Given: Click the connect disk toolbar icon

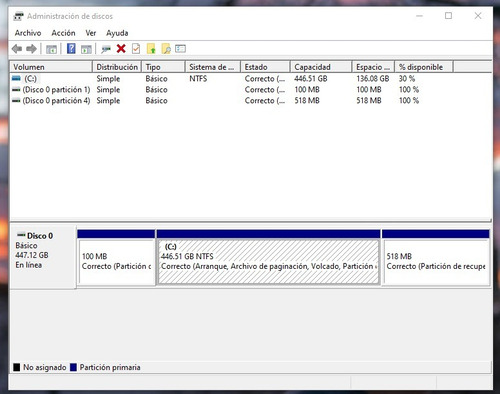Looking at the screenshot, I should (x=106, y=49).
